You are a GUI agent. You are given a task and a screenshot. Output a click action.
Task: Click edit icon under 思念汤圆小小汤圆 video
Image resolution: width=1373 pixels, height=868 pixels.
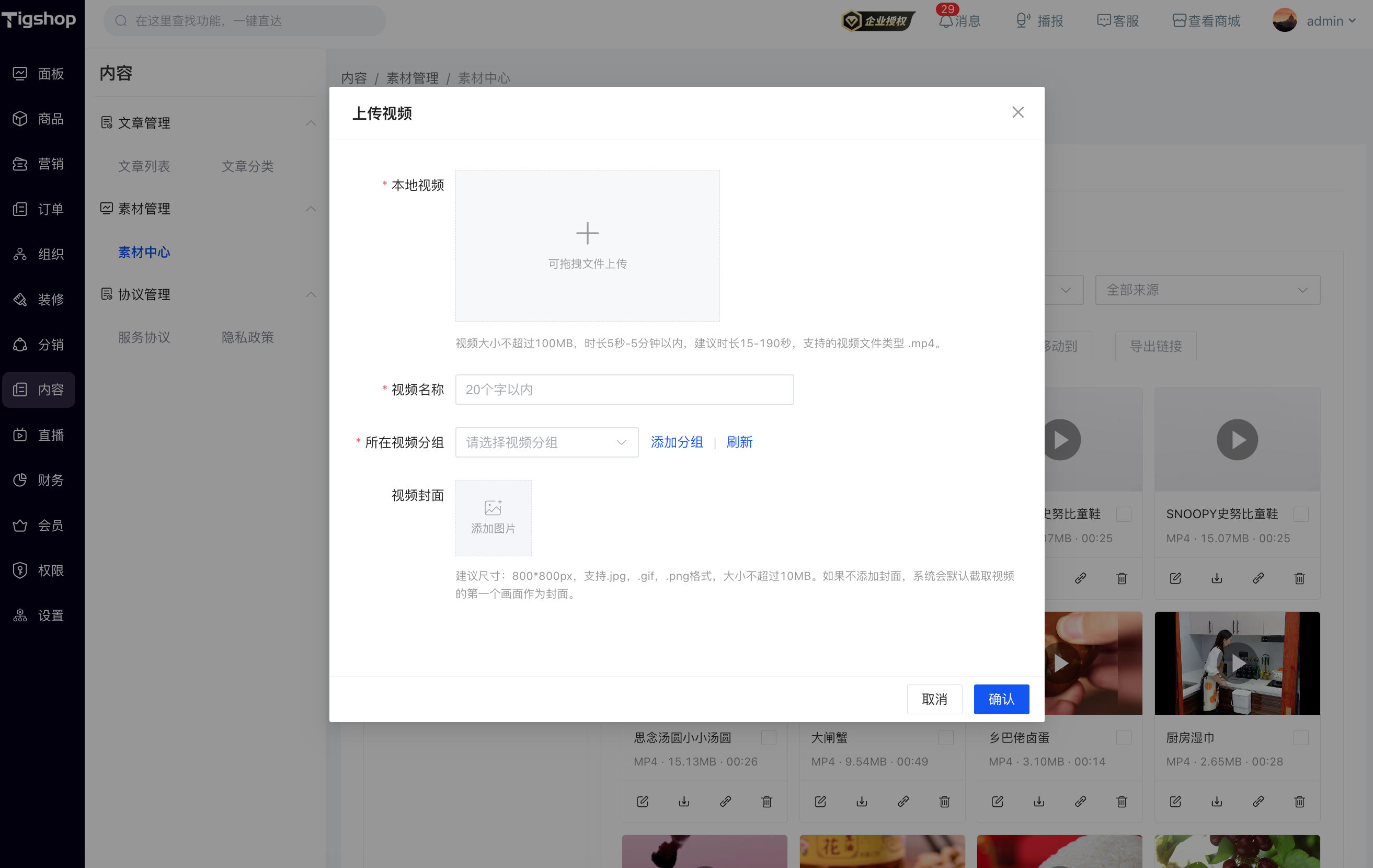(x=643, y=802)
